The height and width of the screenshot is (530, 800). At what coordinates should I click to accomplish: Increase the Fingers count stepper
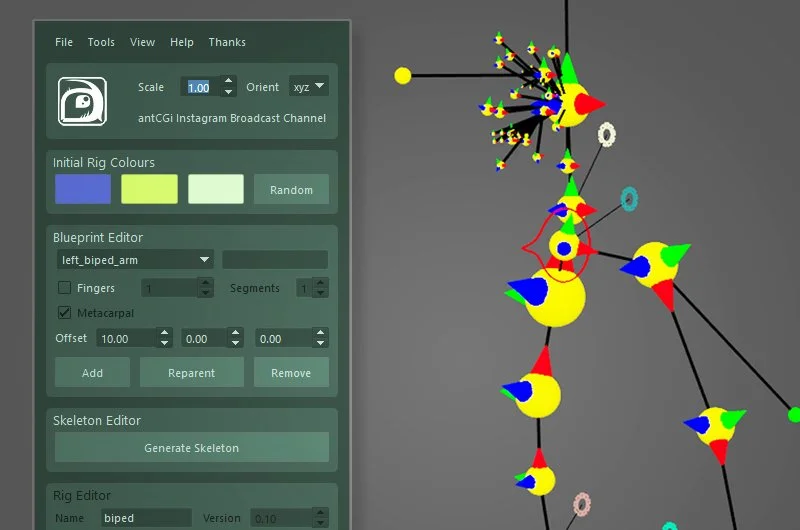point(205,283)
